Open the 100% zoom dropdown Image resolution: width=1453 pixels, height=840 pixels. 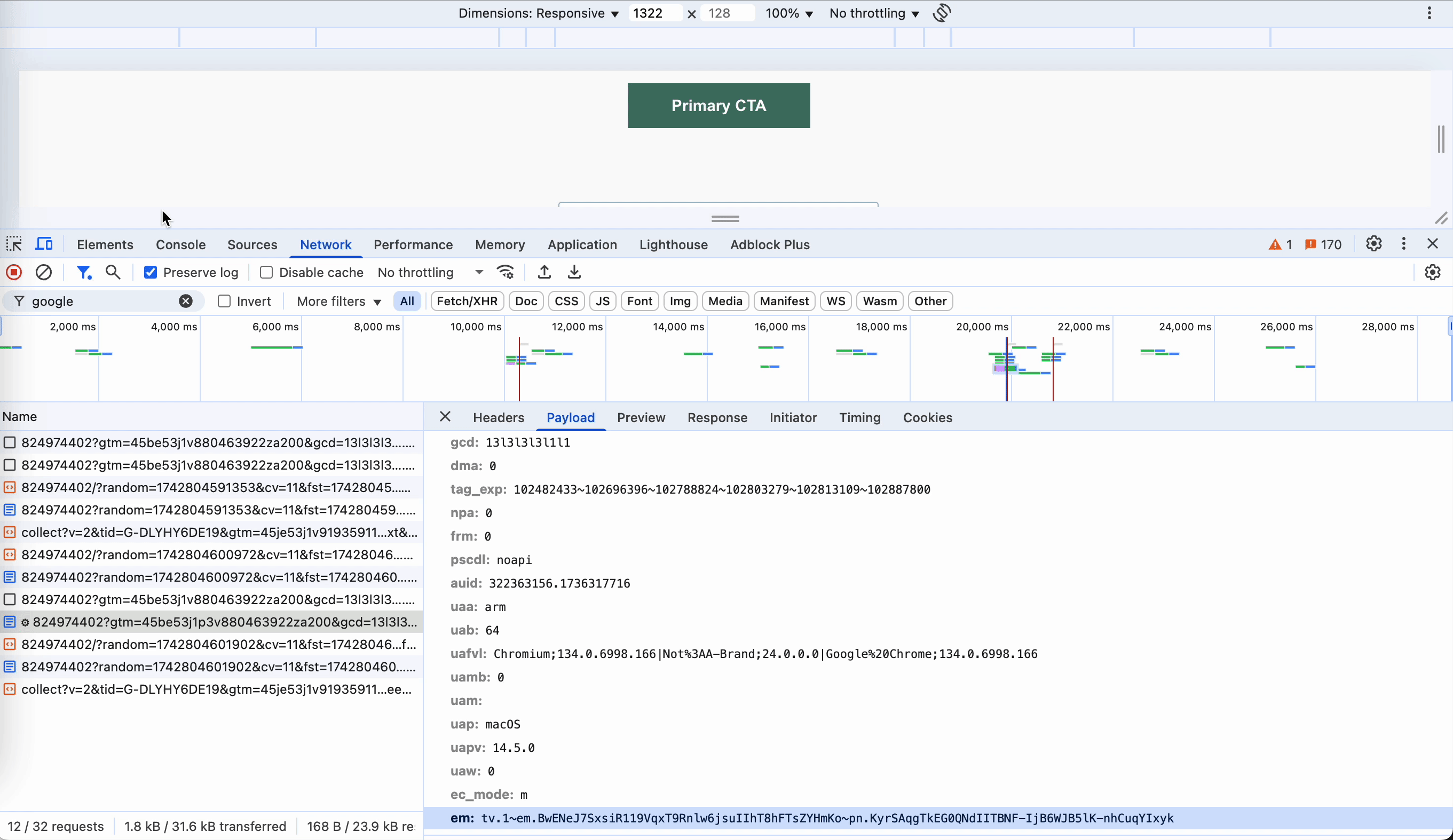point(789,13)
